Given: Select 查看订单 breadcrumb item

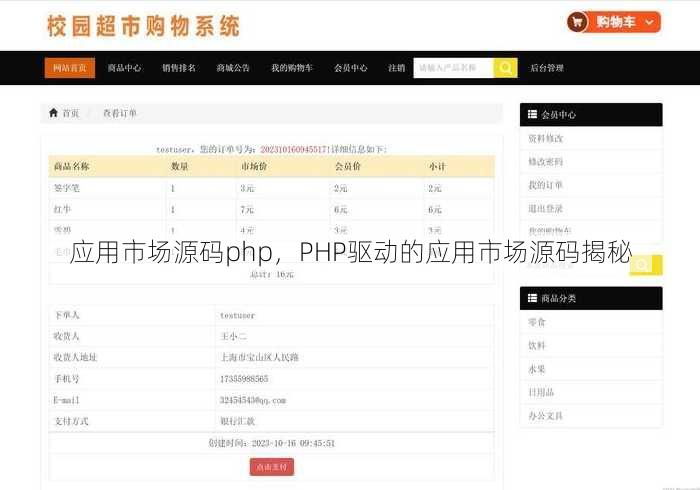Looking at the screenshot, I should coord(120,113).
